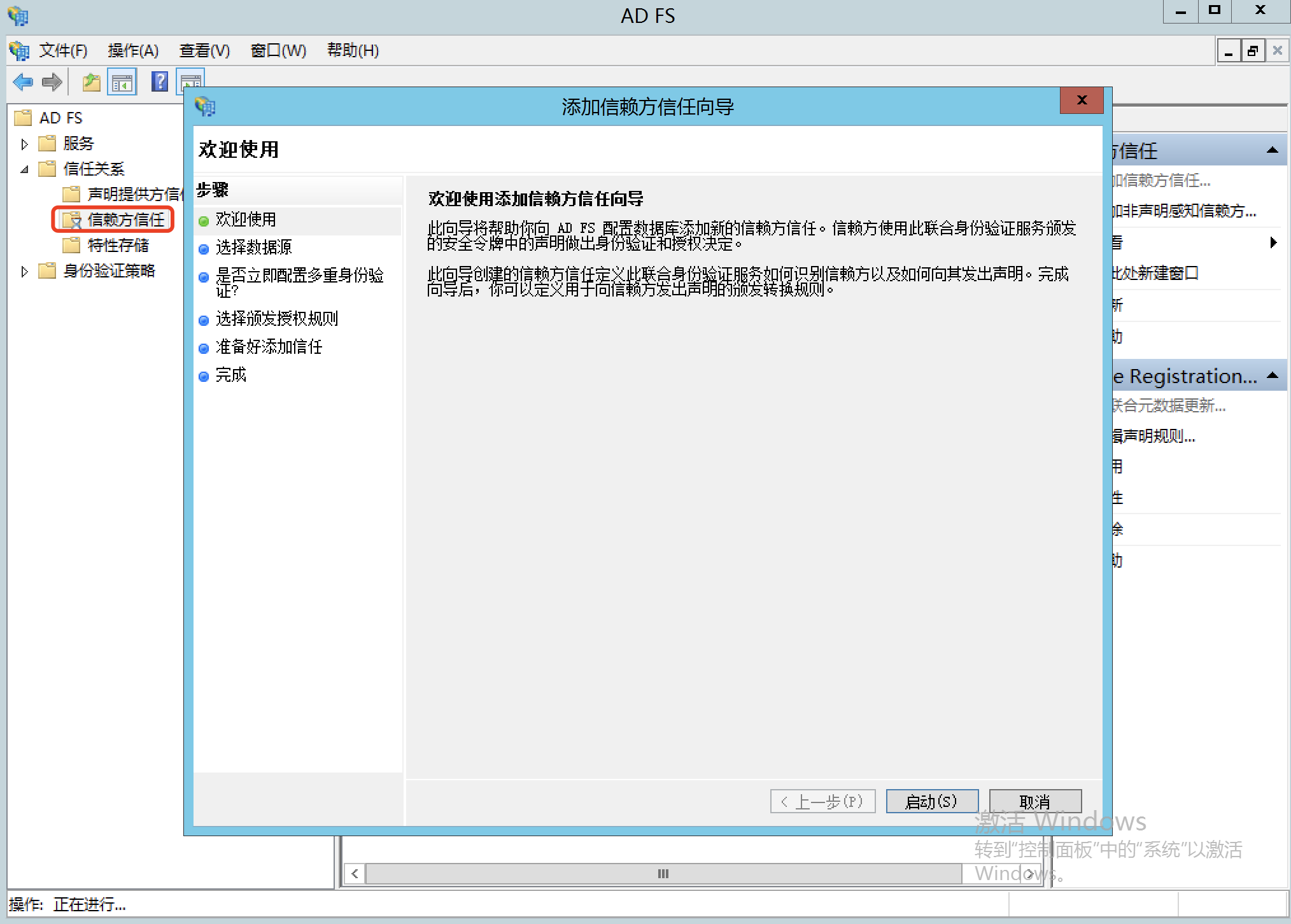Click the horizontal scrollbar left arrow
This screenshot has height=924, width=1291.
[355, 873]
